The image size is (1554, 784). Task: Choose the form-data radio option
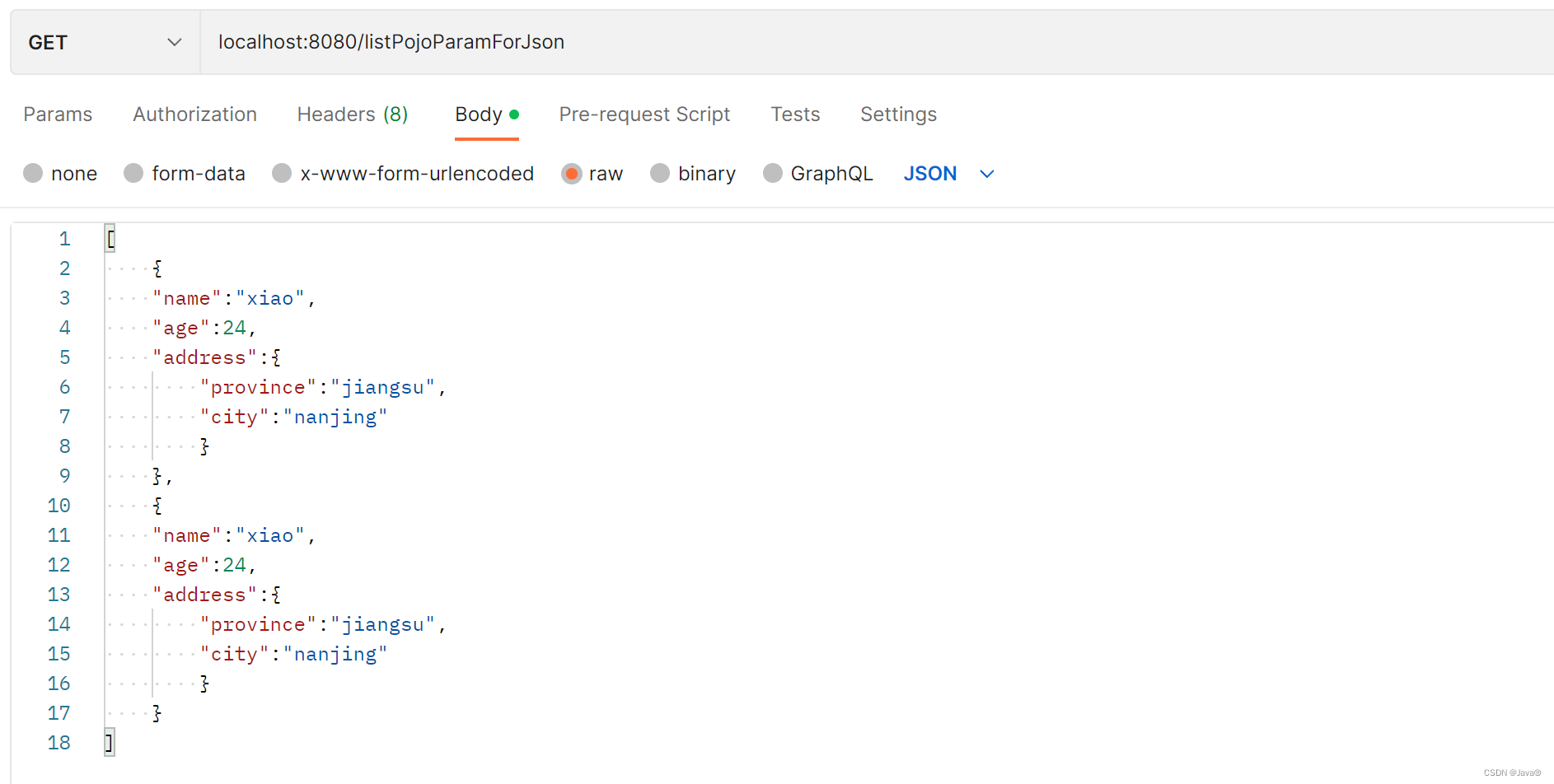133,173
